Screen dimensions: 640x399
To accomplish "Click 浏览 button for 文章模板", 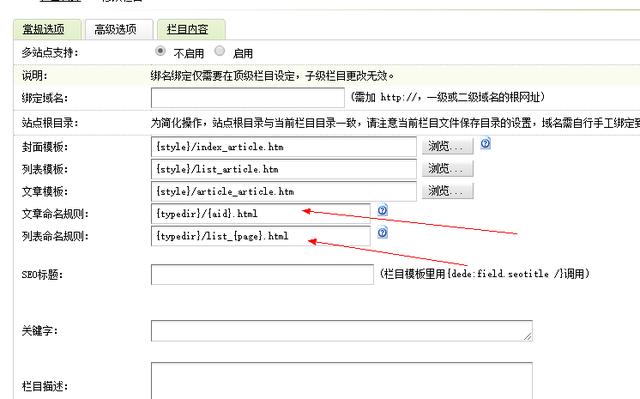I will click(448, 191).
